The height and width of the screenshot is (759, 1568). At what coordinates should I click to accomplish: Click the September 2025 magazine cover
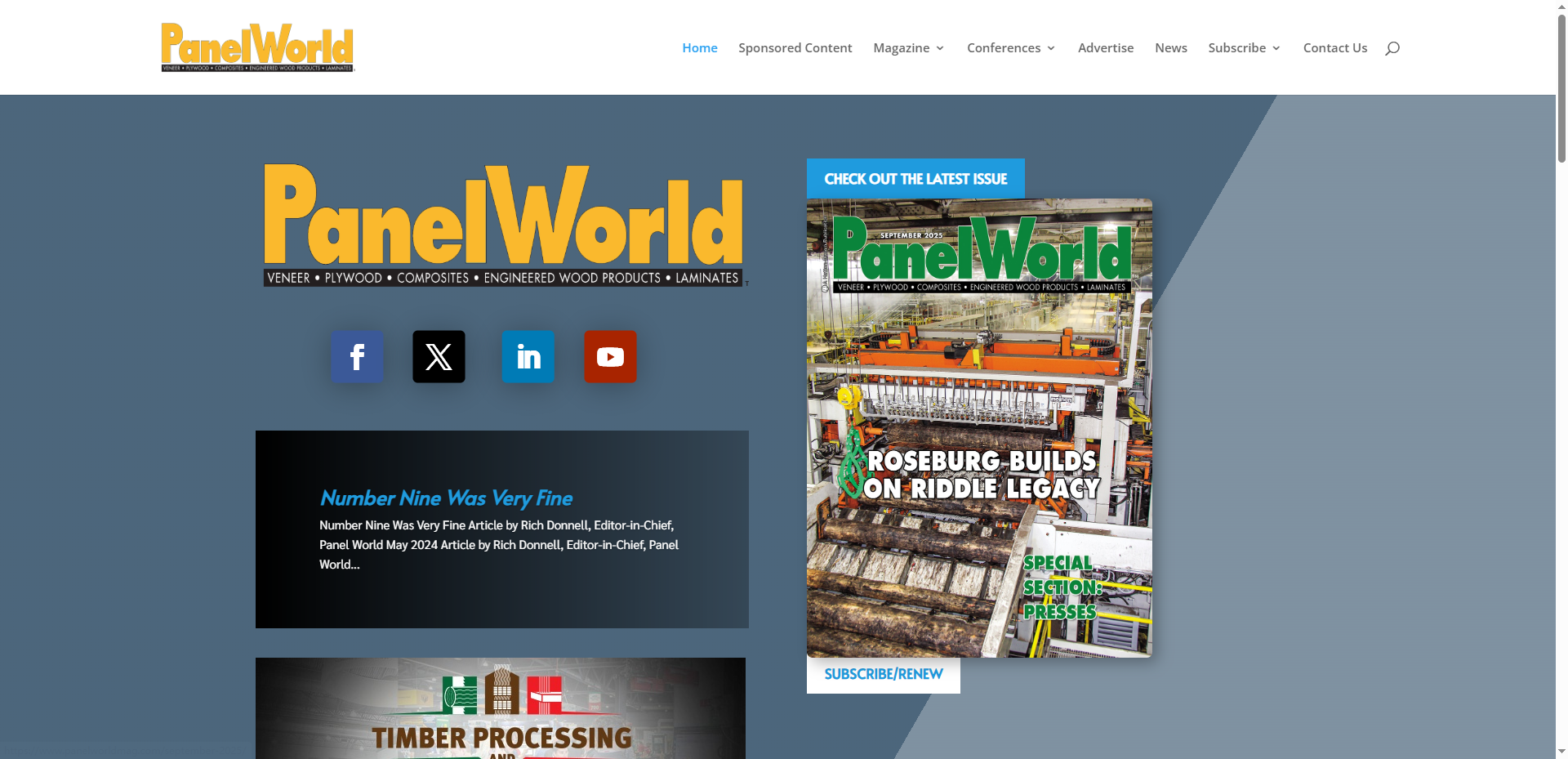point(979,428)
